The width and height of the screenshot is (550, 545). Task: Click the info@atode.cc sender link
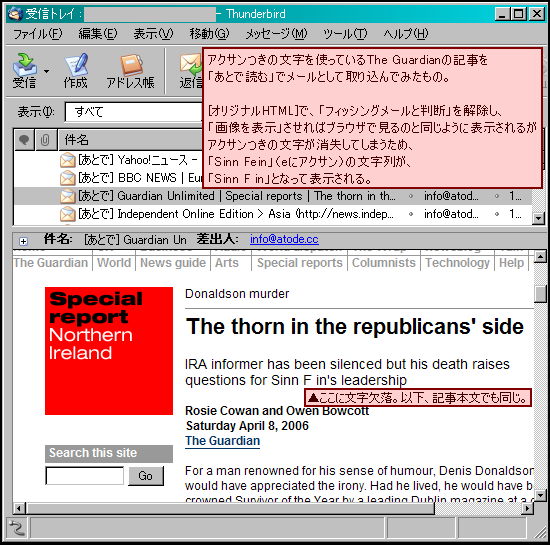[284, 239]
